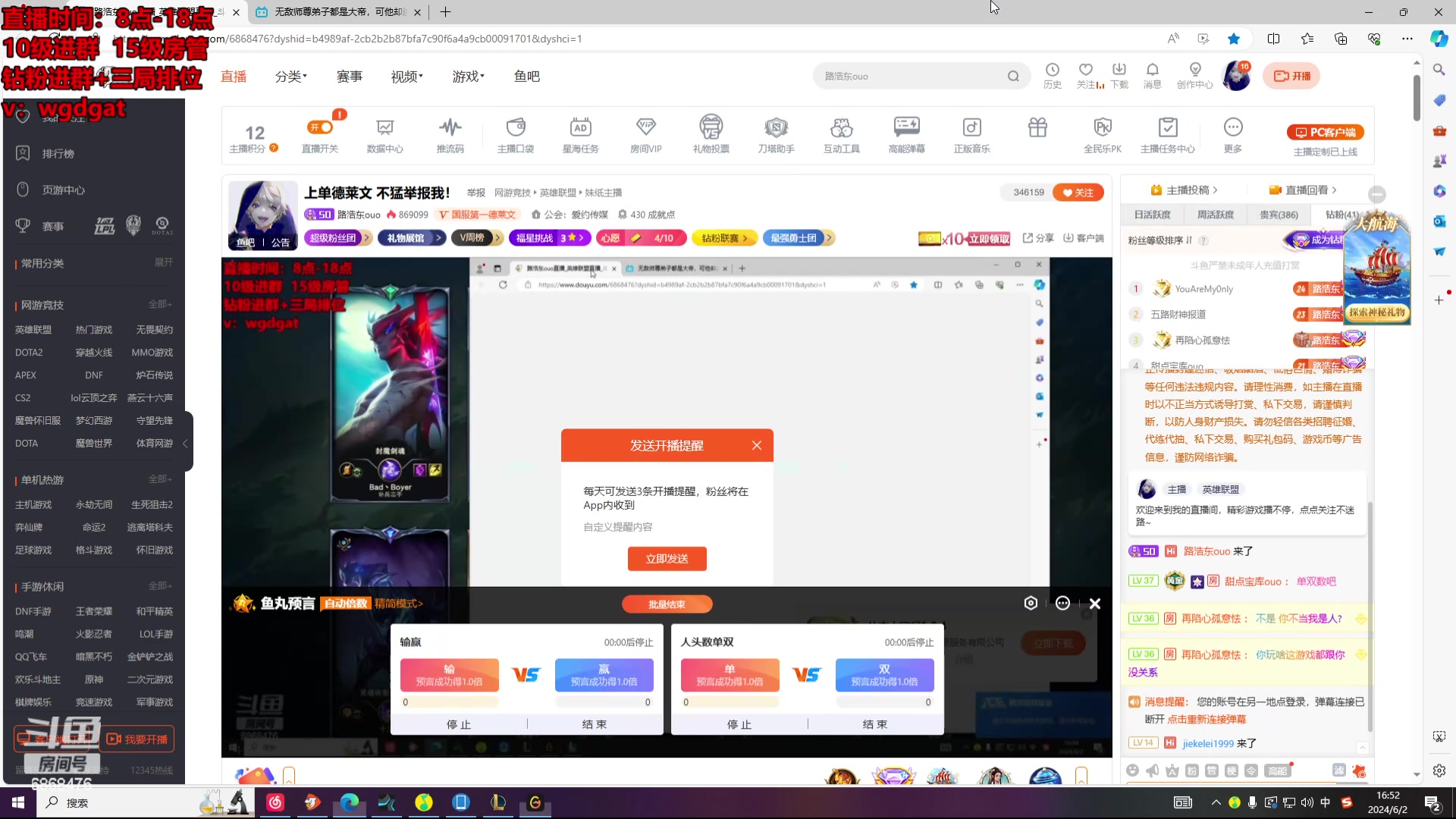
Task: Open the 视频 dropdown in top nav
Action: point(406,77)
